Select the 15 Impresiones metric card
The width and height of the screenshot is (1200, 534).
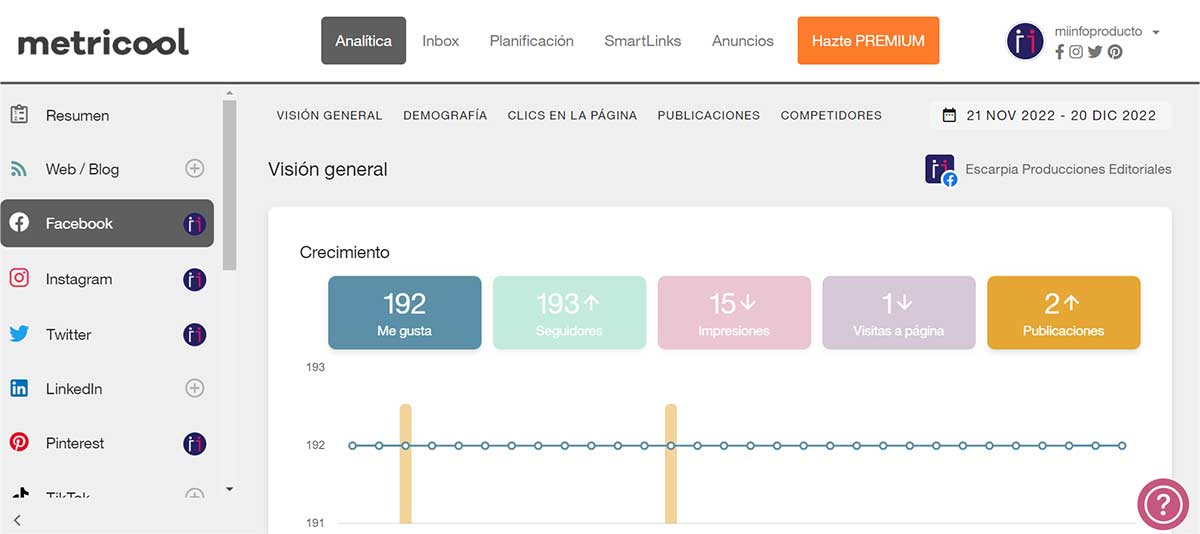[x=734, y=312]
